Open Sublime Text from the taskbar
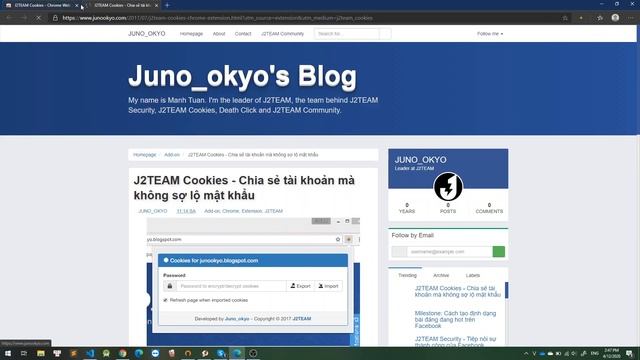The width and height of the screenshot is (640, 360). coord(73,353)
